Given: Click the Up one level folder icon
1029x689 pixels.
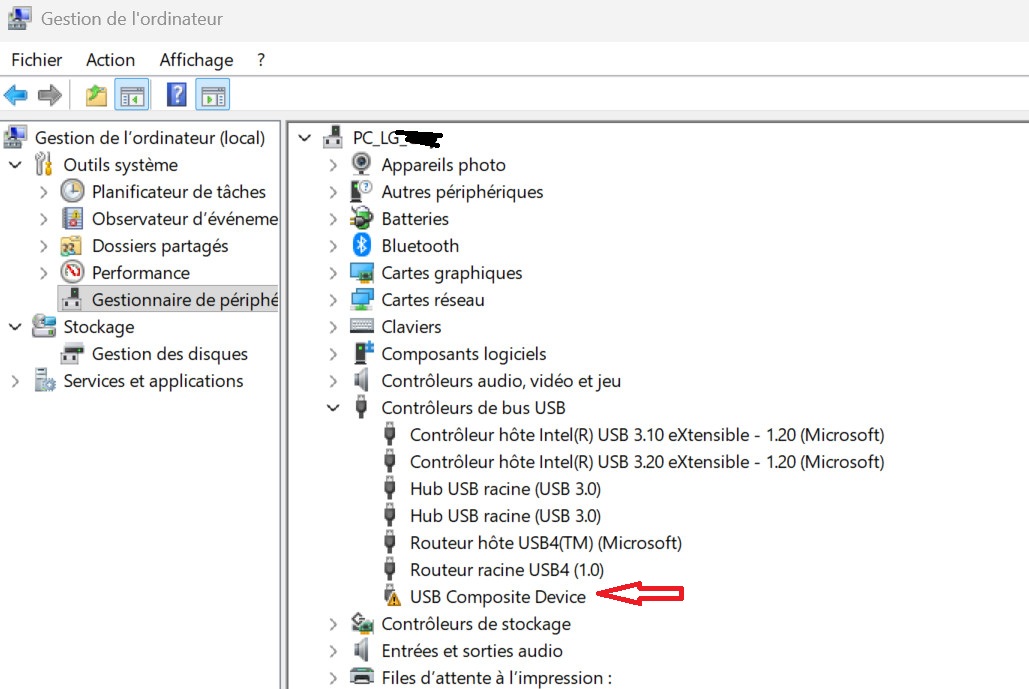Looking at the screenshot, I should (96, 96).
